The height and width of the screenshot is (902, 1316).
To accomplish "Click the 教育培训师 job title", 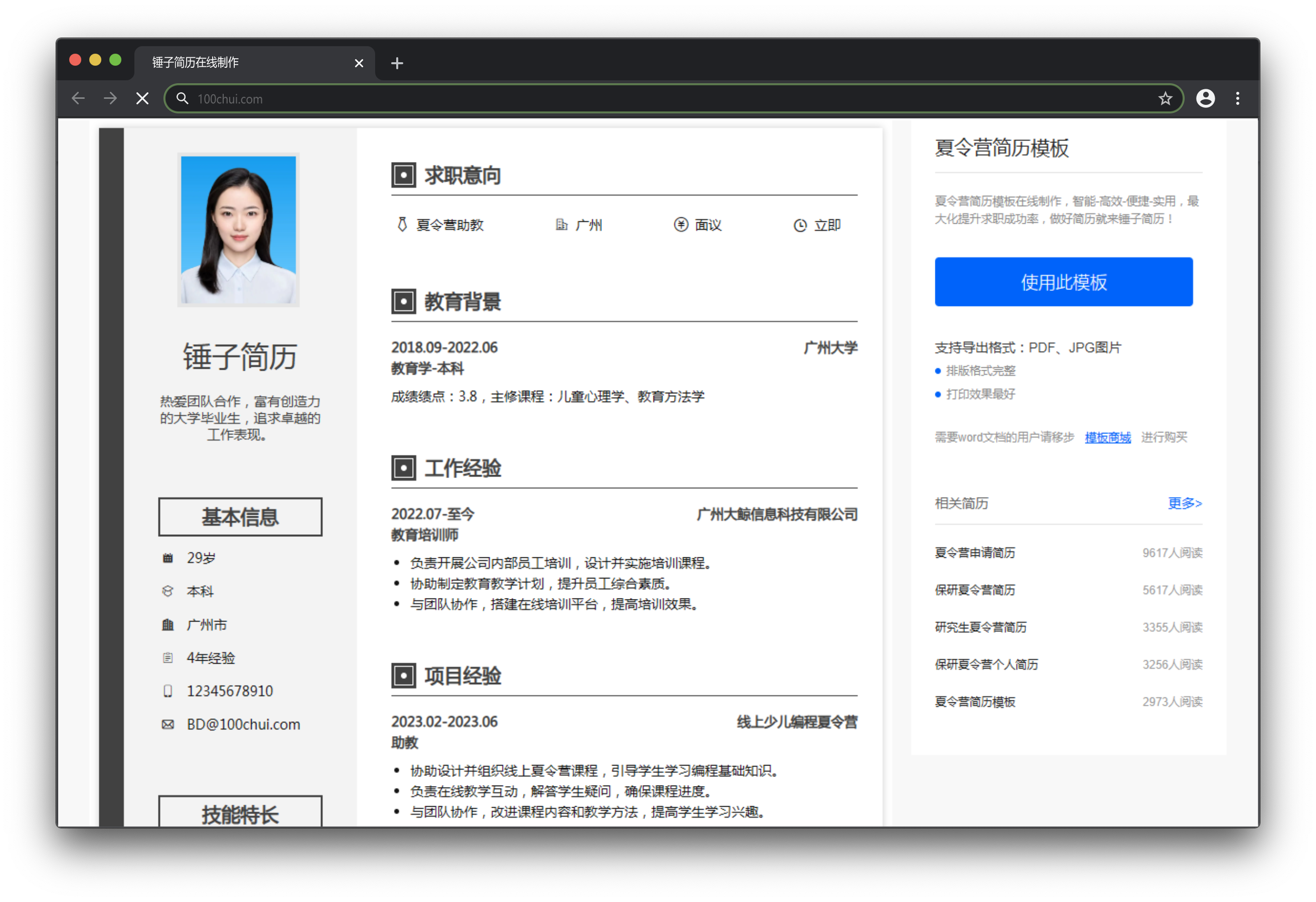I will click(425, 535).
